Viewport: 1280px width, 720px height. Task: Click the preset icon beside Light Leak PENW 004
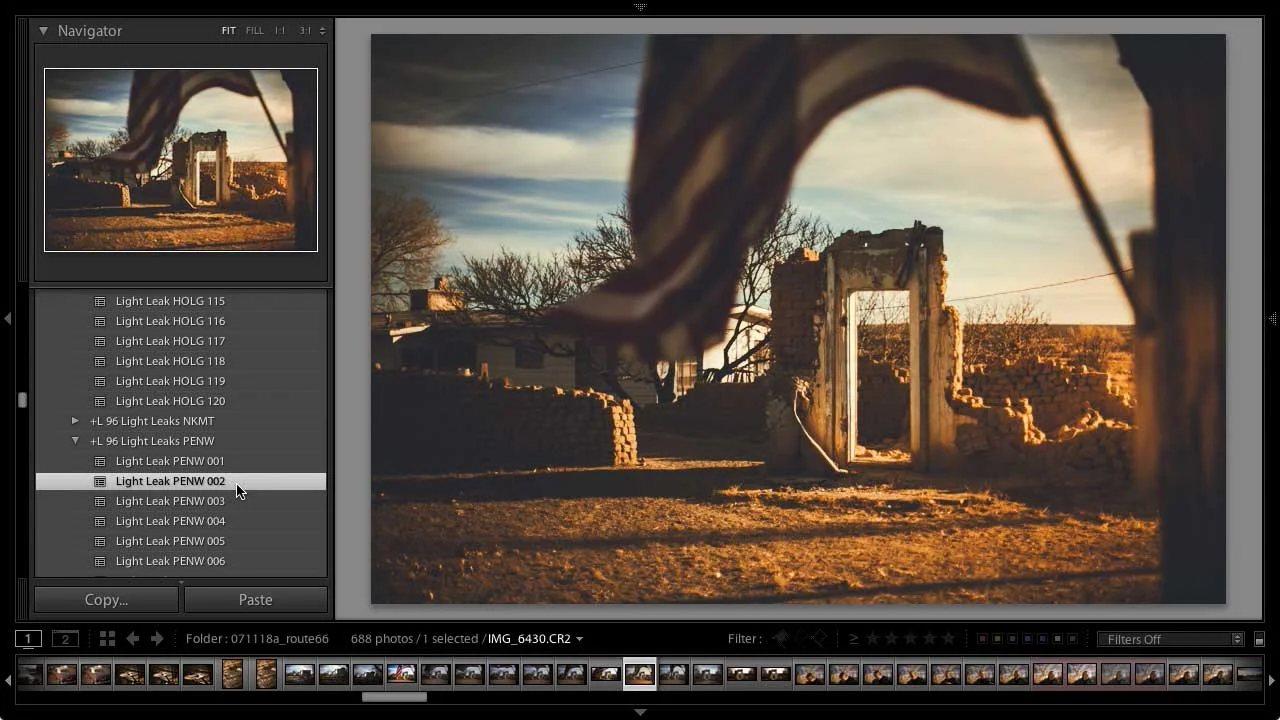(100, 521)
